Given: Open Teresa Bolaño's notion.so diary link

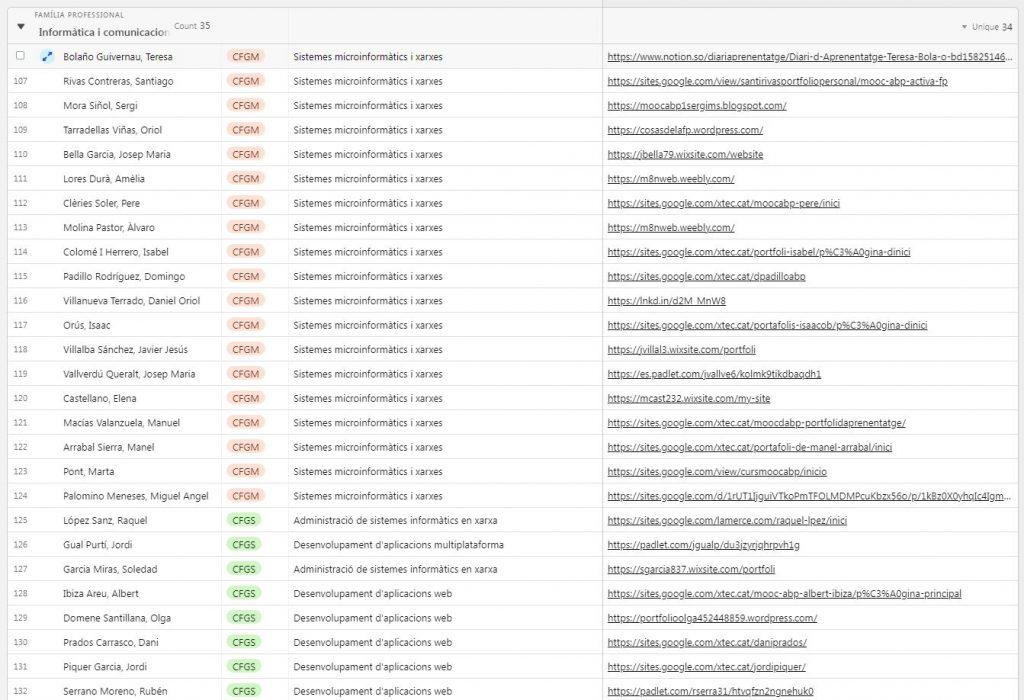Looking at the screenshot, I should 807,57.
